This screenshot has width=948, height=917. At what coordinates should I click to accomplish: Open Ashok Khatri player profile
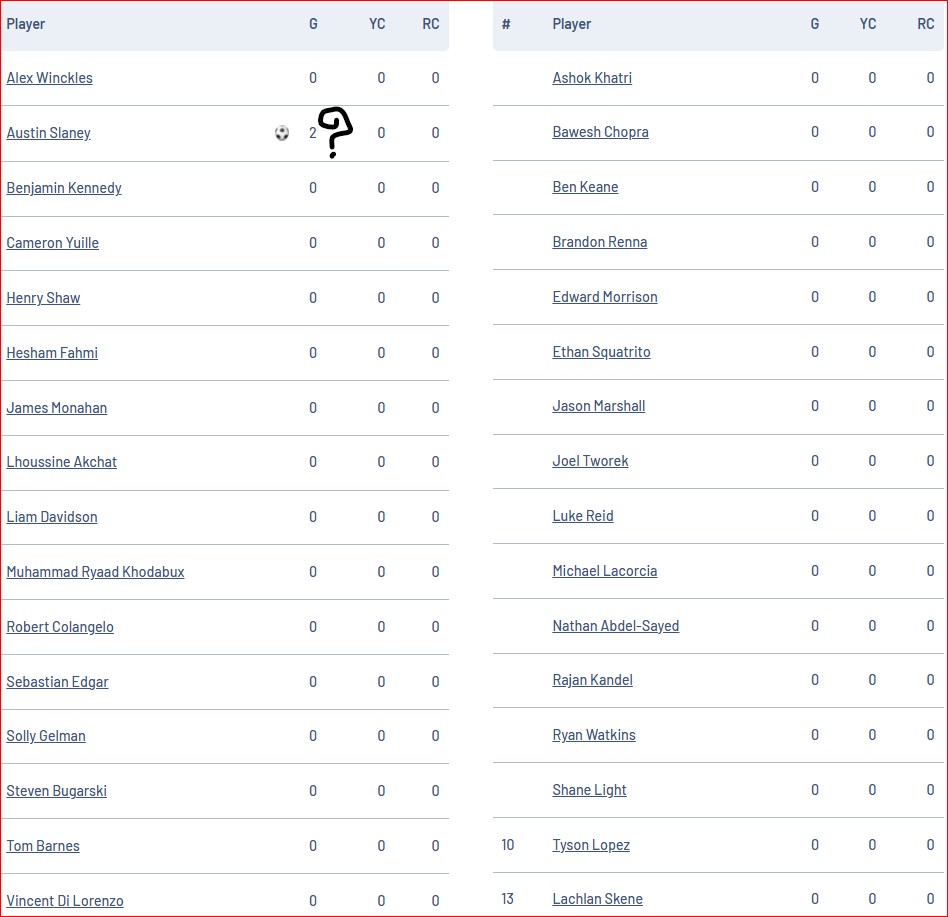[592, 78]
